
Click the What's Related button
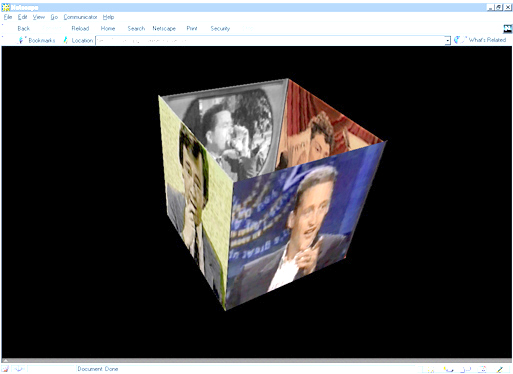coord(480,40)
